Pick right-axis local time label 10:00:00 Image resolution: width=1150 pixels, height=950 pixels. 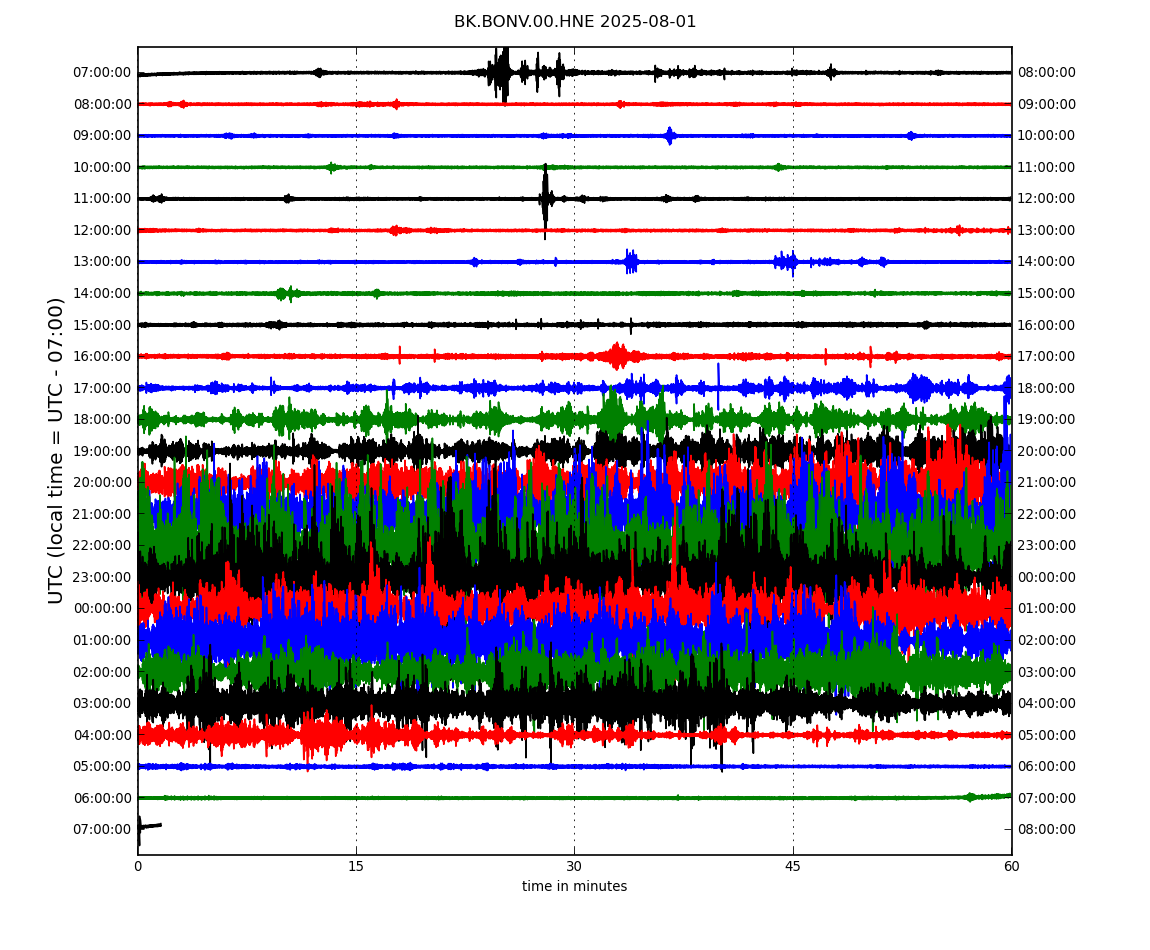click(1047, 136)
